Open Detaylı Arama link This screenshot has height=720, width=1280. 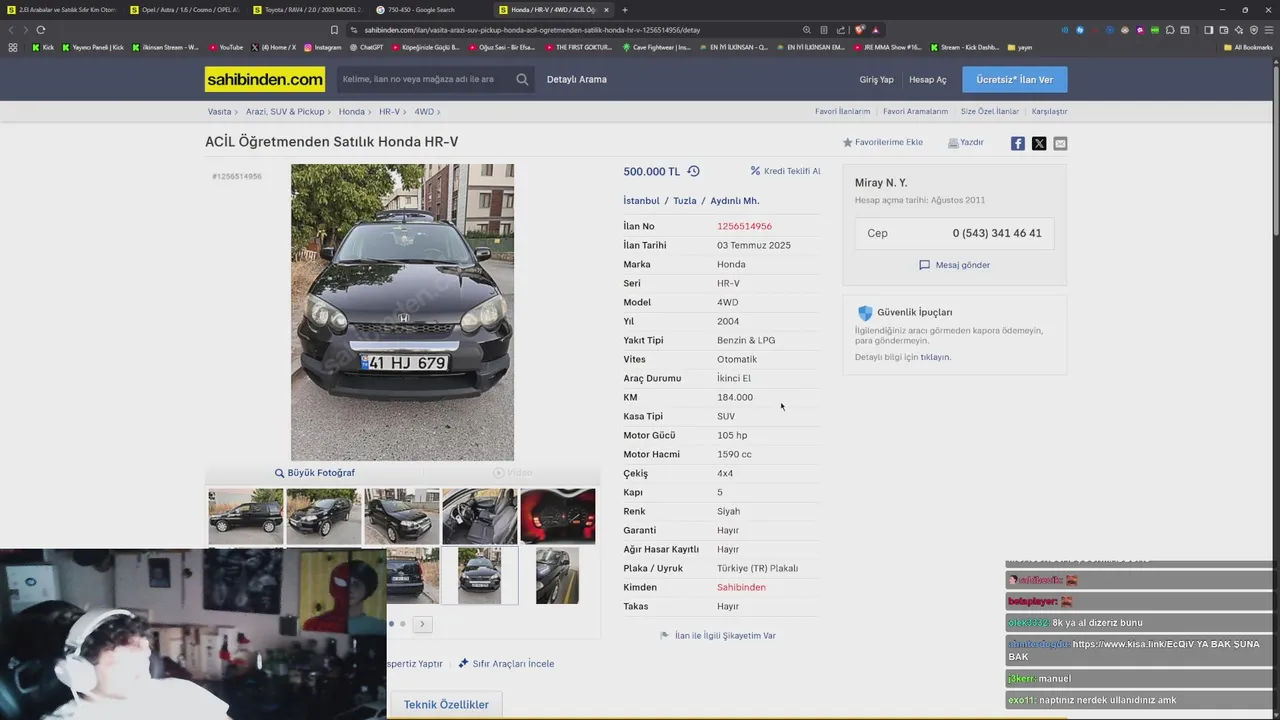click(577, 79)
